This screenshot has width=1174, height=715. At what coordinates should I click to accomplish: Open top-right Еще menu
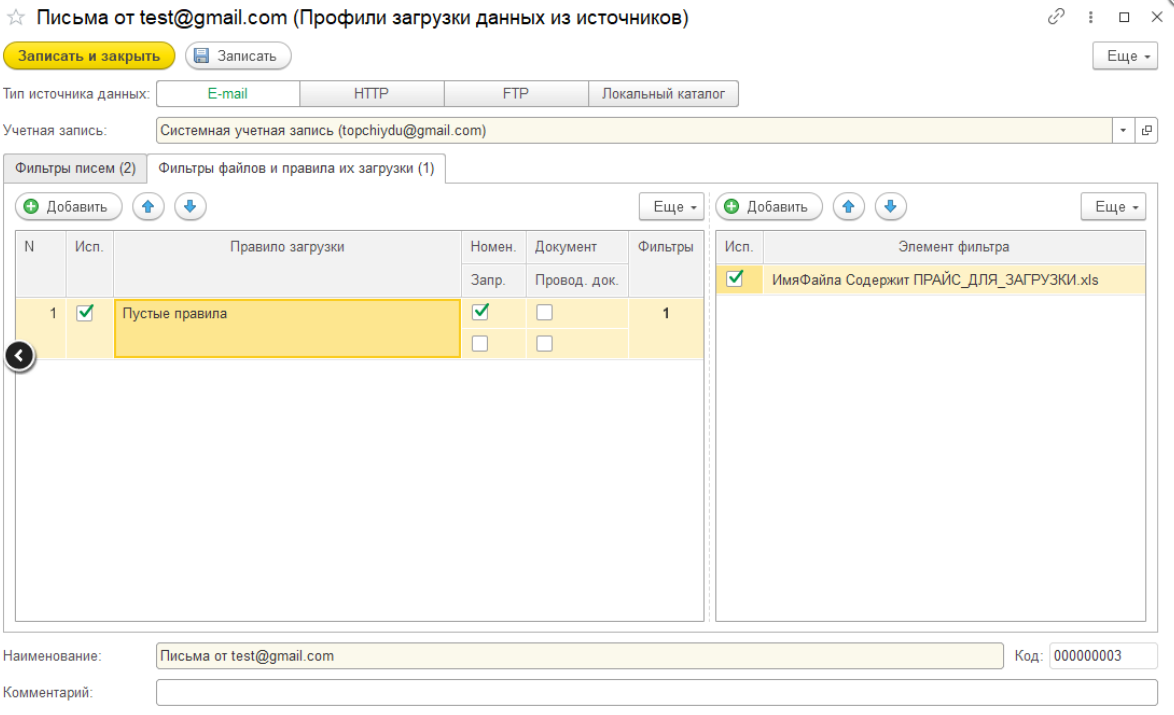click(x=1125, y=56)
